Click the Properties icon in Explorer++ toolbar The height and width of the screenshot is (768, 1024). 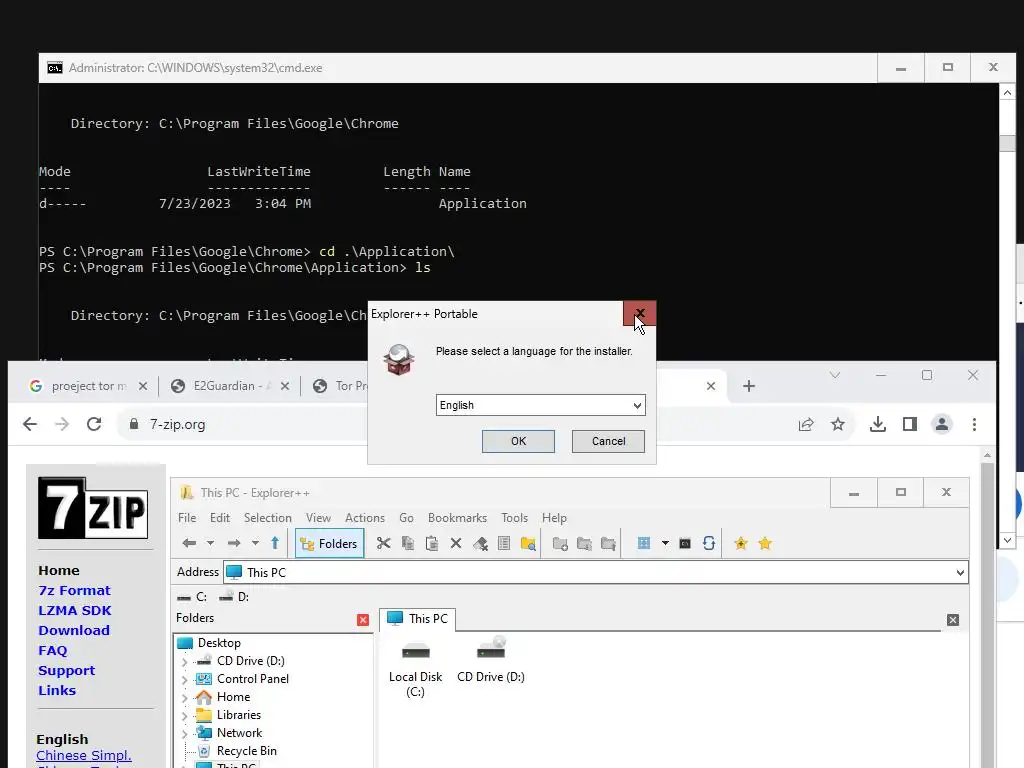(504, 543)
